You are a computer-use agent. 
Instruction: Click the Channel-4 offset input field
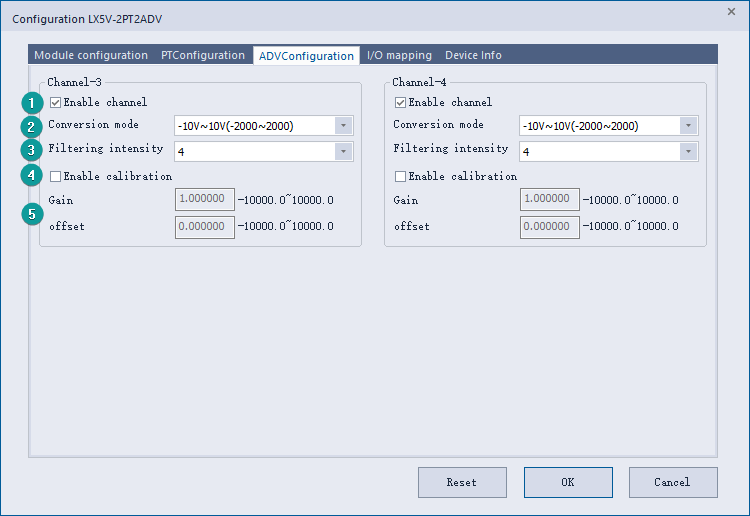coord(550,227)
